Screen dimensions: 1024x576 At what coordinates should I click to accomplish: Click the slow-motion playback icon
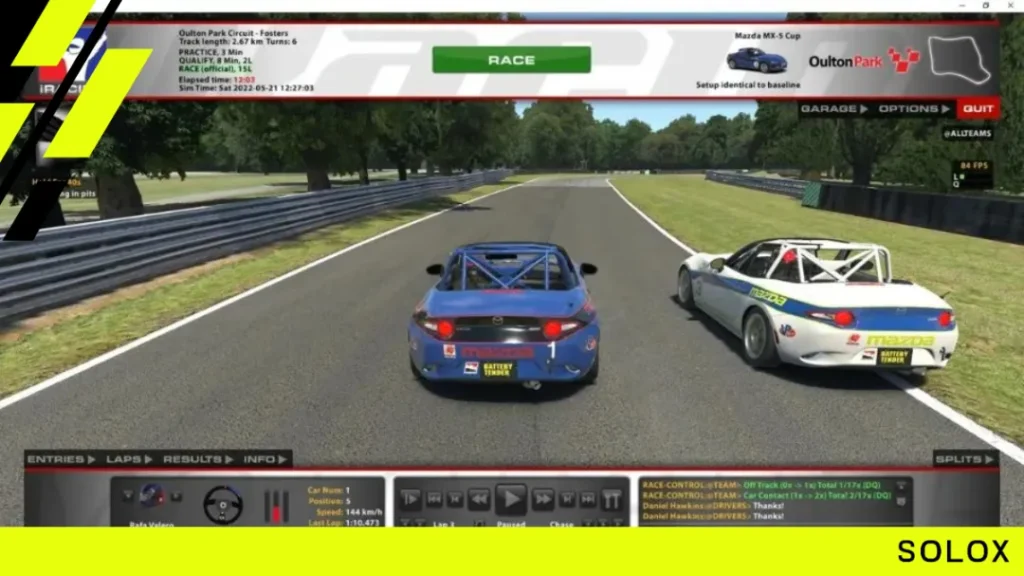click(410, 500)
